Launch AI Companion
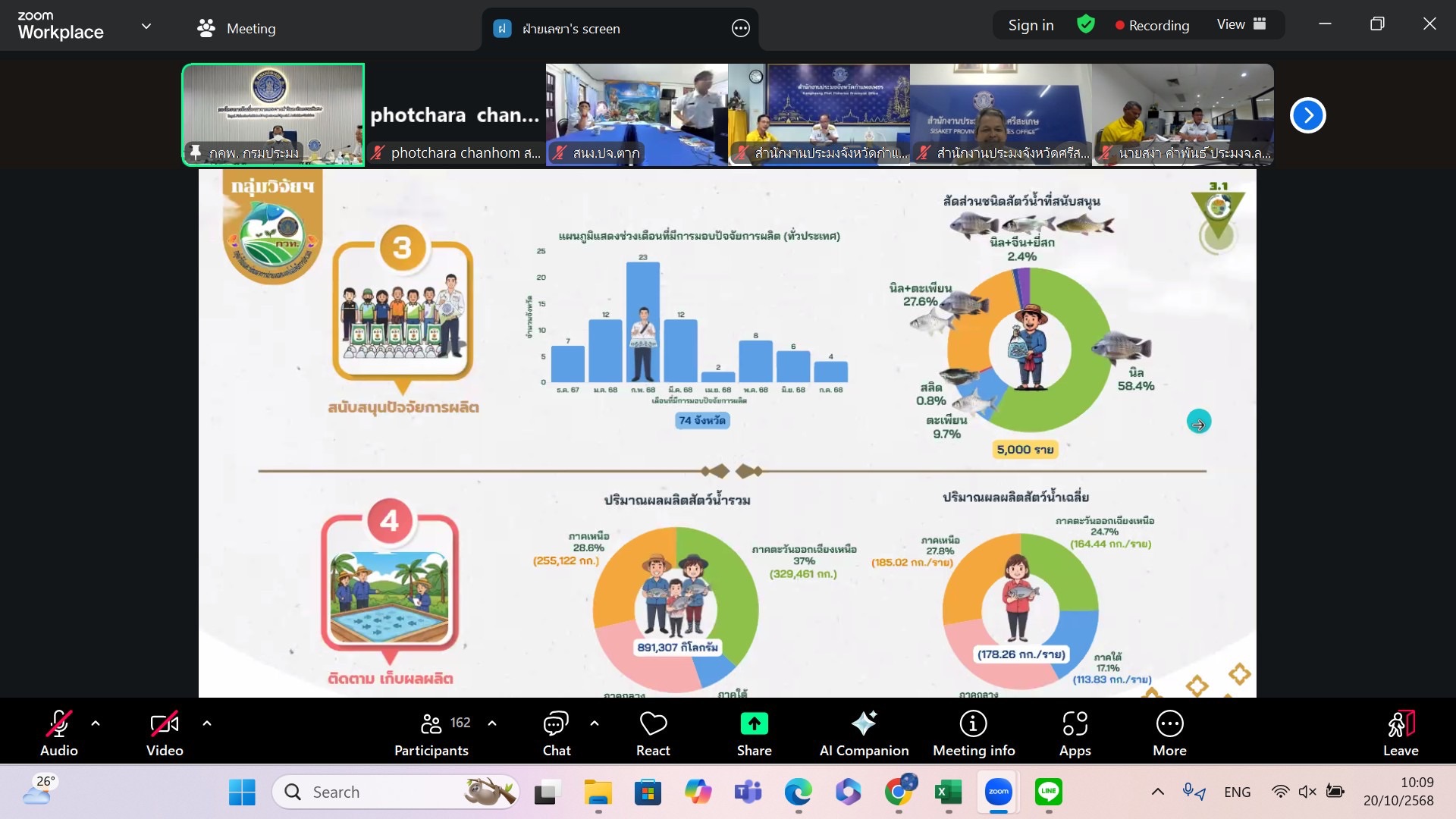This screenshot has width=1456, height=819. (864, 733)
